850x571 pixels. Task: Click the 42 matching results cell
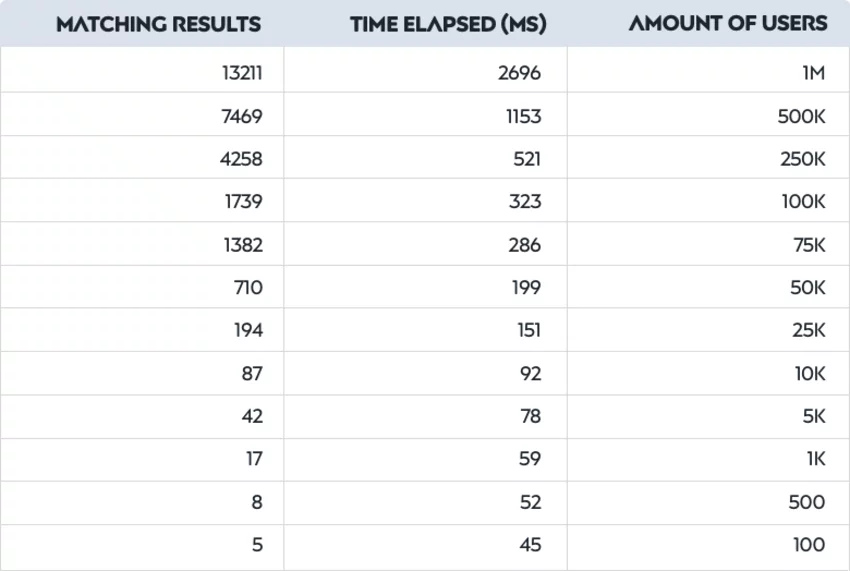[142, 416]
